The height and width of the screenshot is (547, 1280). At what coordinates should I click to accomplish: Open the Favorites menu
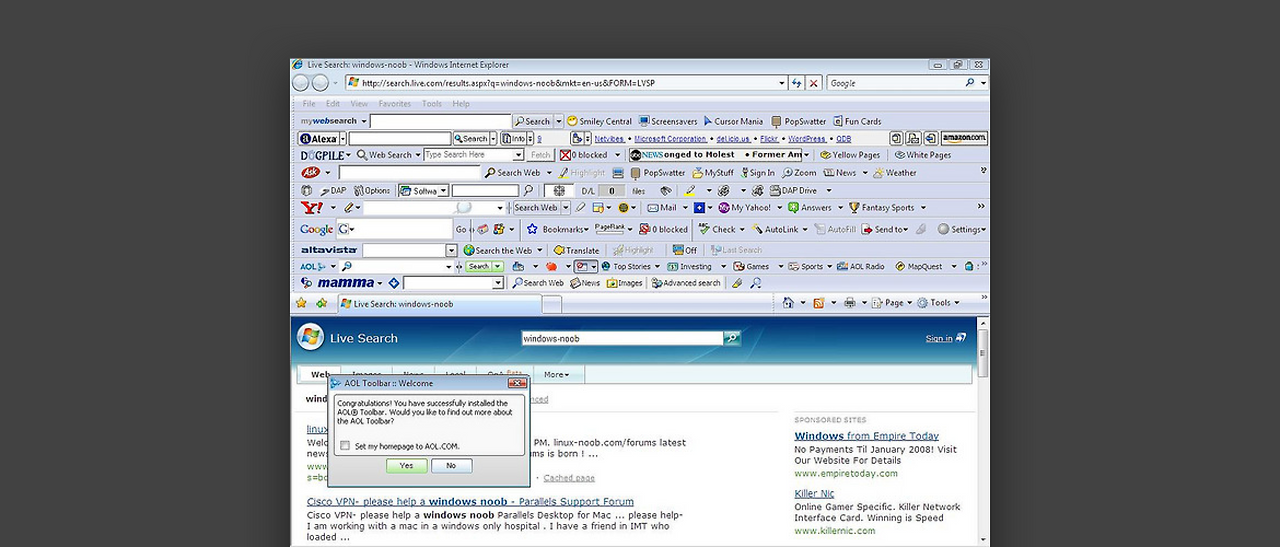click(x=395, y=104)
